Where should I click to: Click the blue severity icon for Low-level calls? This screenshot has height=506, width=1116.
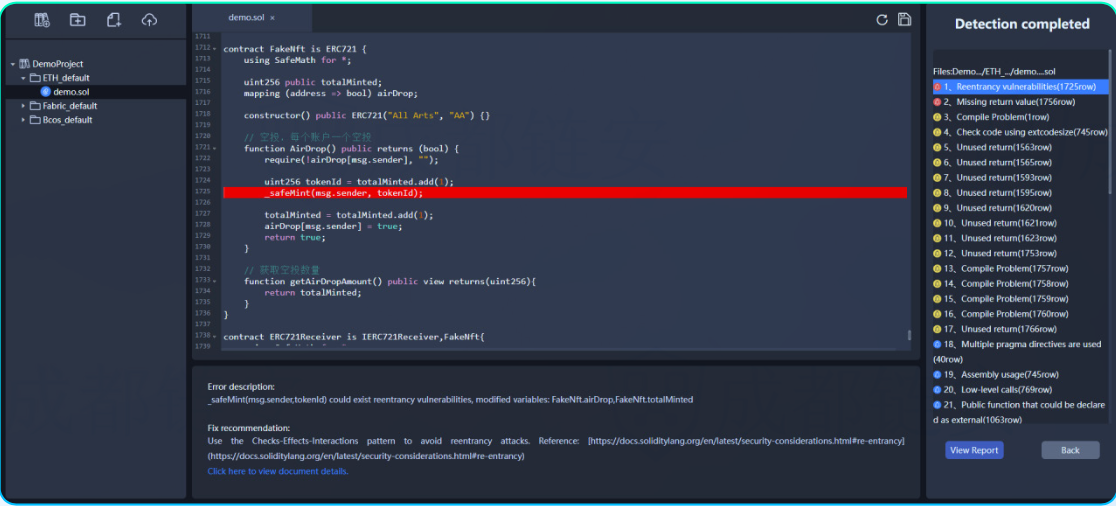937,389
